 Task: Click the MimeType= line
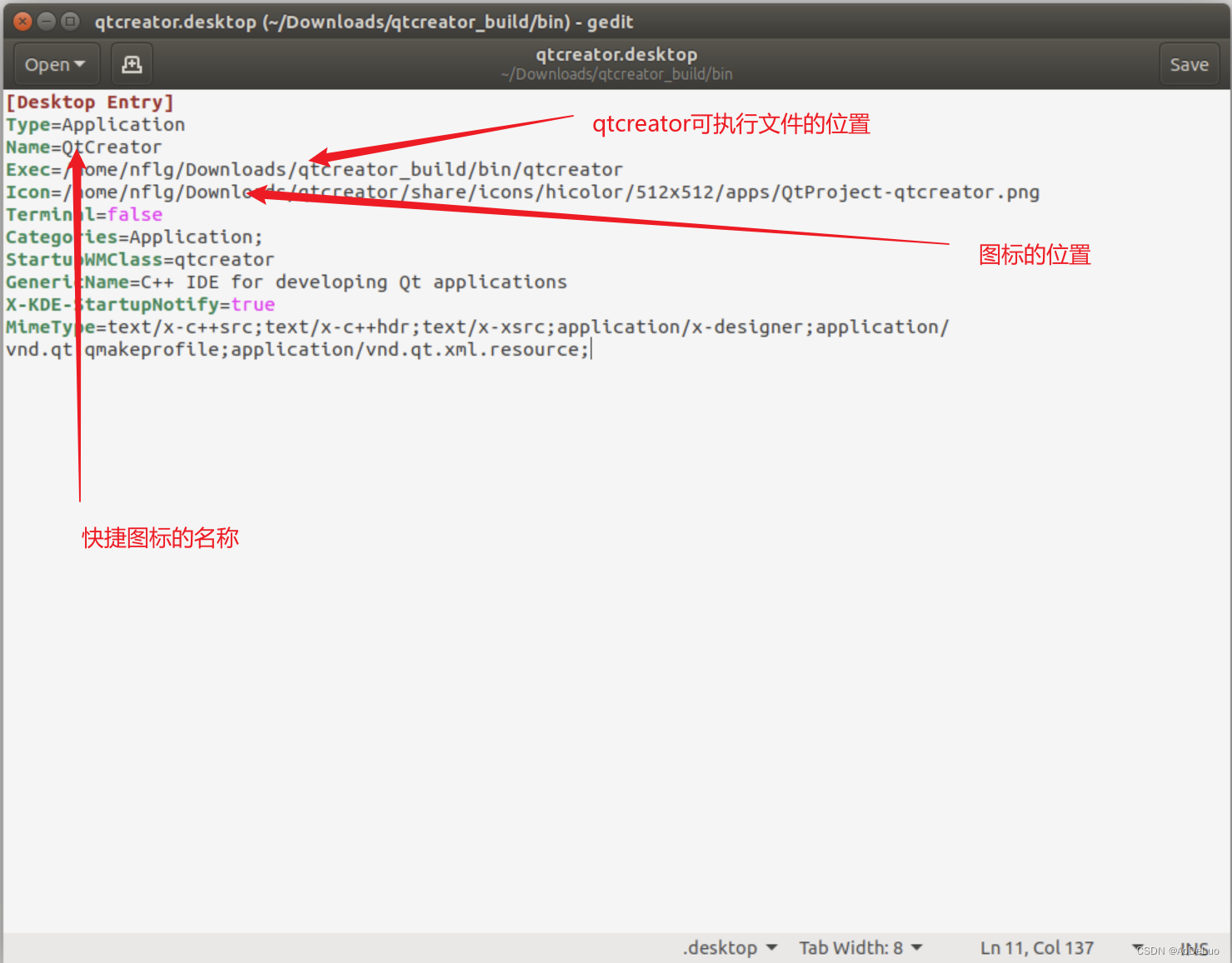coord(477,327)
